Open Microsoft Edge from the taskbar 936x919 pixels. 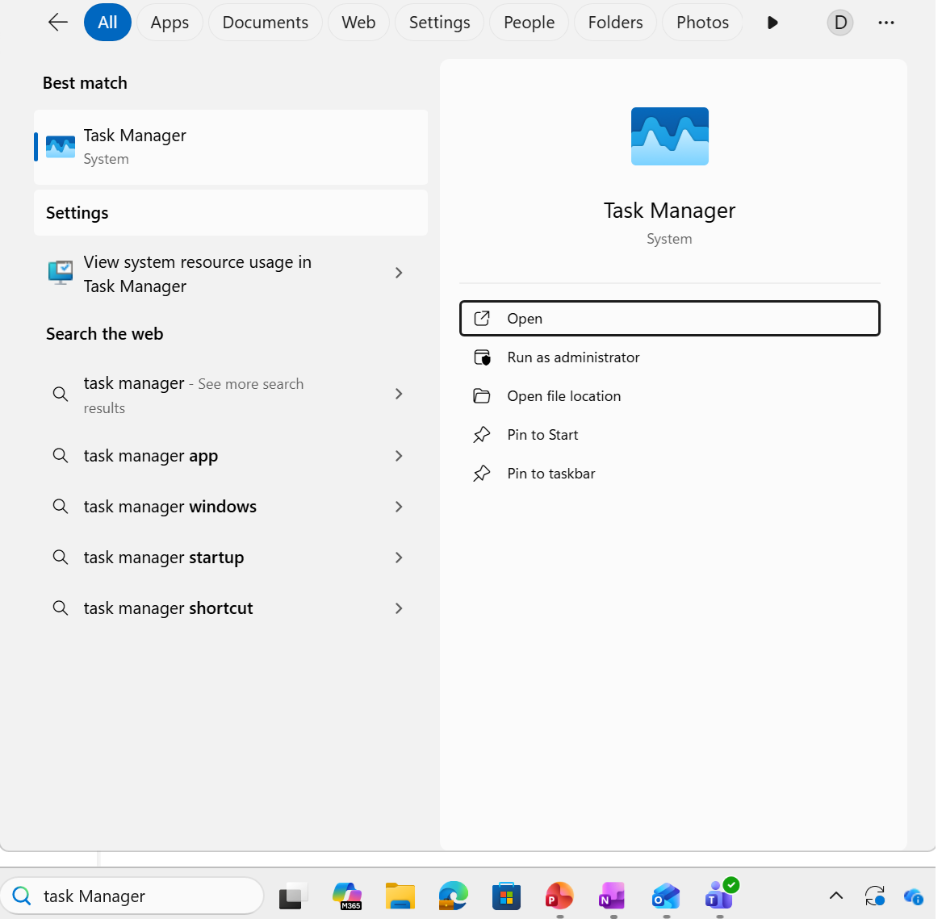(453, 895)
